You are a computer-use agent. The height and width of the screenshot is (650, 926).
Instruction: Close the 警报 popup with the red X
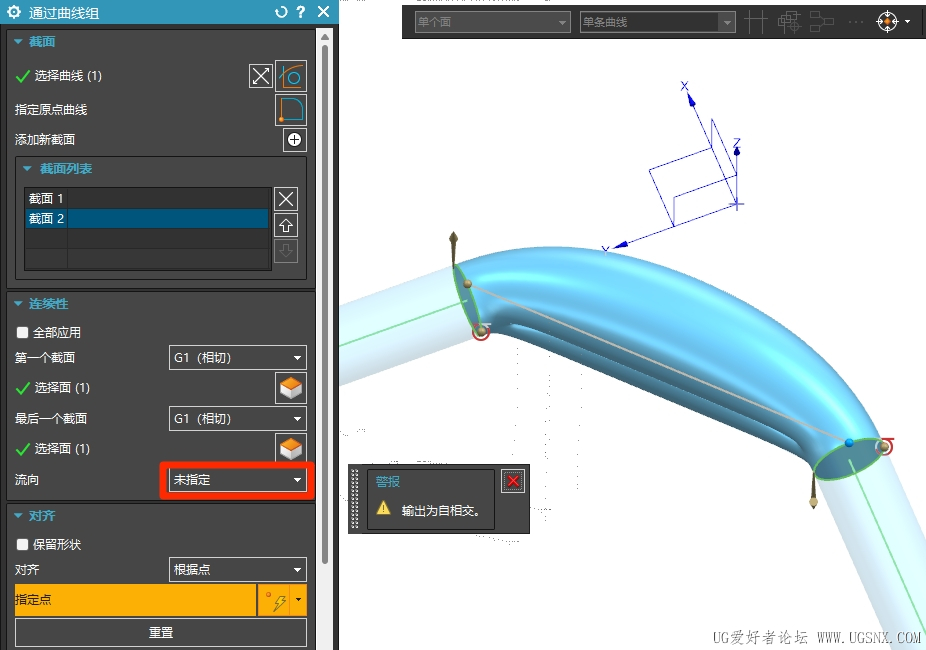coord(513,482)
